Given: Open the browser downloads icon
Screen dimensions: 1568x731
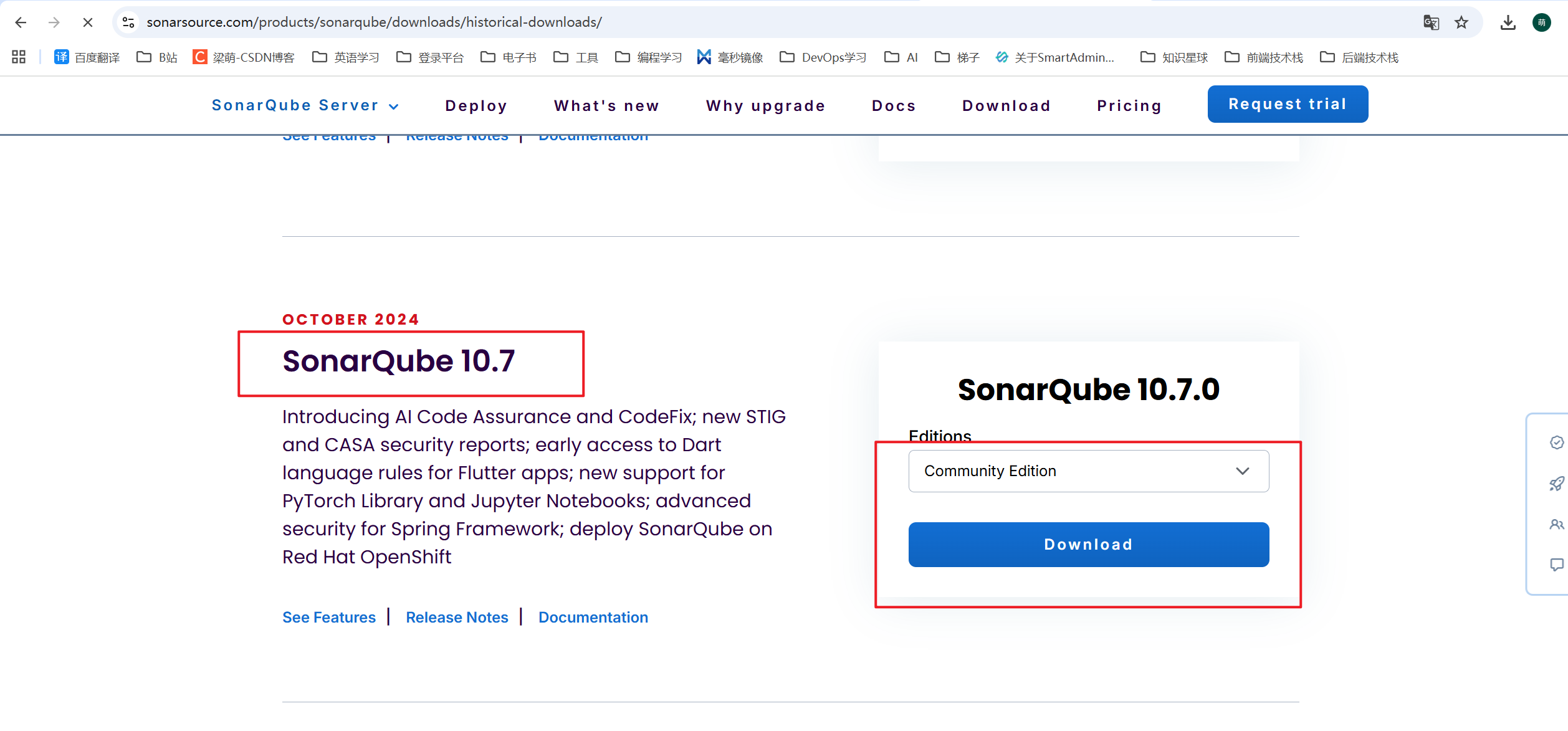Looking at the screenshot, I should point(1508,22).
